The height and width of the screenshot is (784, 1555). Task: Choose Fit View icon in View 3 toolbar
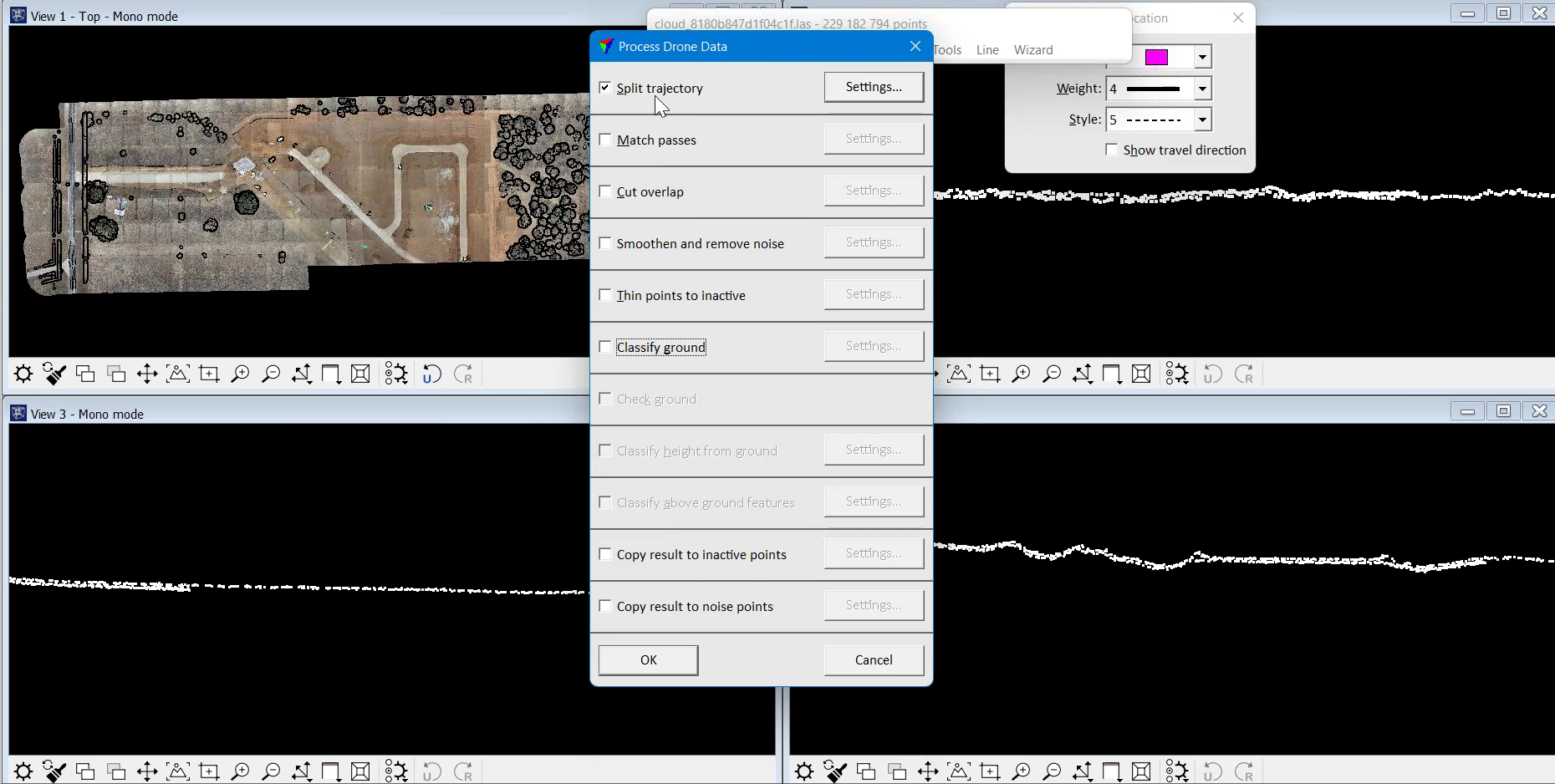(x=178, y=771)
